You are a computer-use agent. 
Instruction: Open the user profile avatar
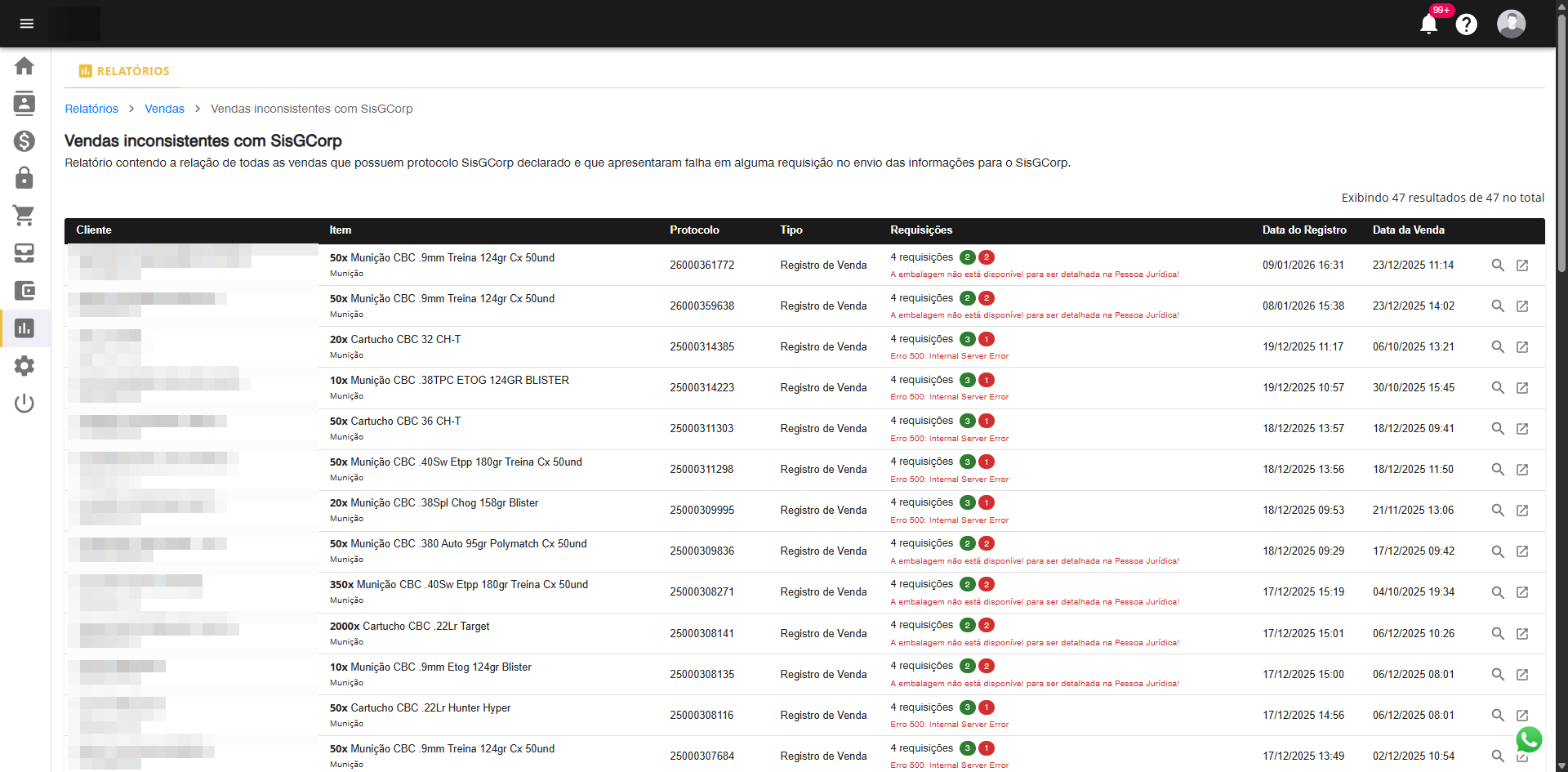point(1511,24)
